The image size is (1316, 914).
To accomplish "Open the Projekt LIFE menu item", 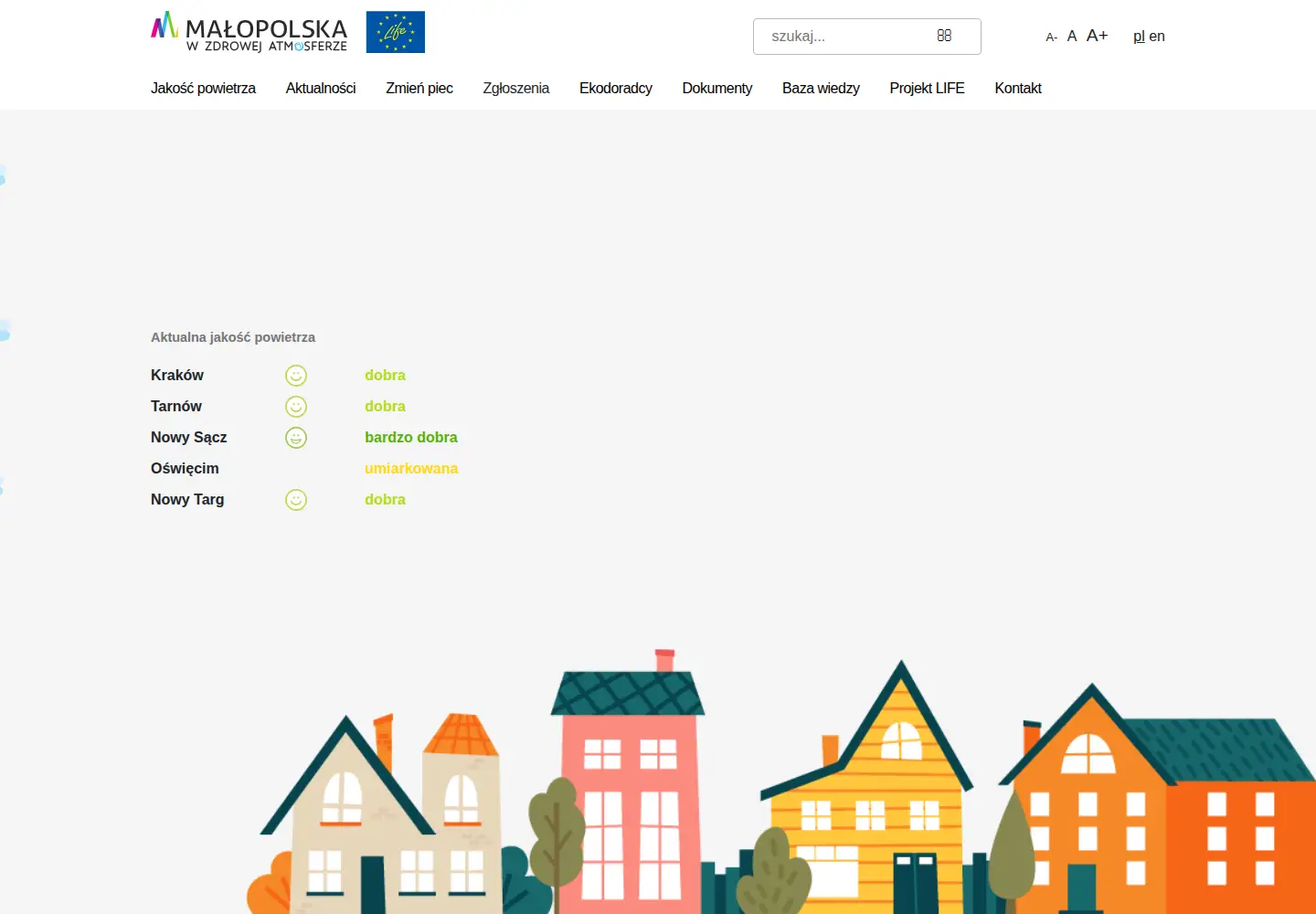I will coord(927,89).
